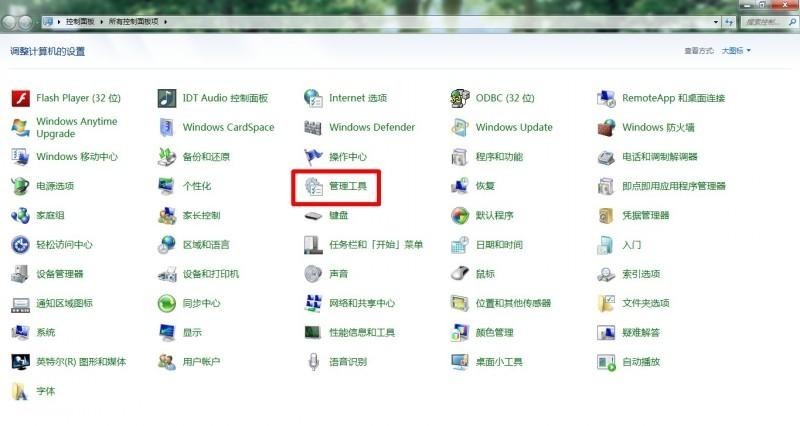
Task: Open the 备份和还原 backup icon
Action: (x=167, y=157)
